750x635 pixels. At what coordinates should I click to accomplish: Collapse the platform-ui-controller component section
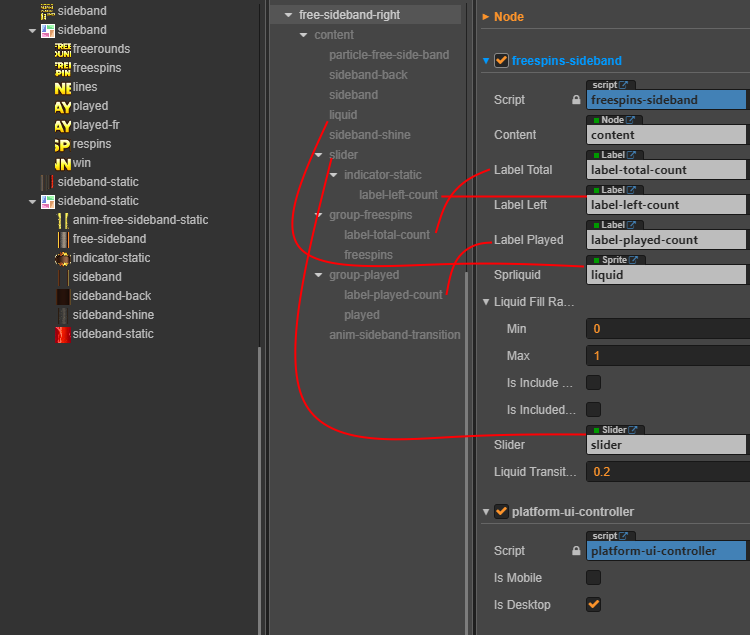(485, 512)
